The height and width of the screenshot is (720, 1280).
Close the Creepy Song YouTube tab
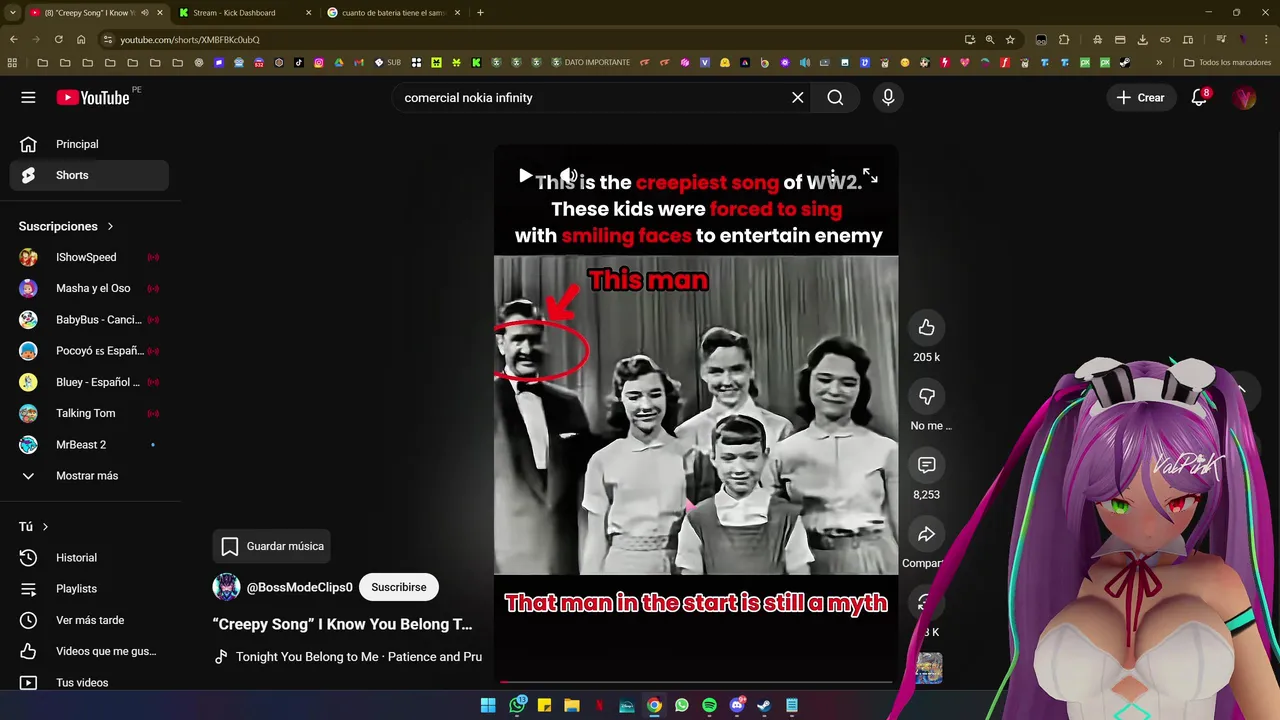click(x=160, y=13)
